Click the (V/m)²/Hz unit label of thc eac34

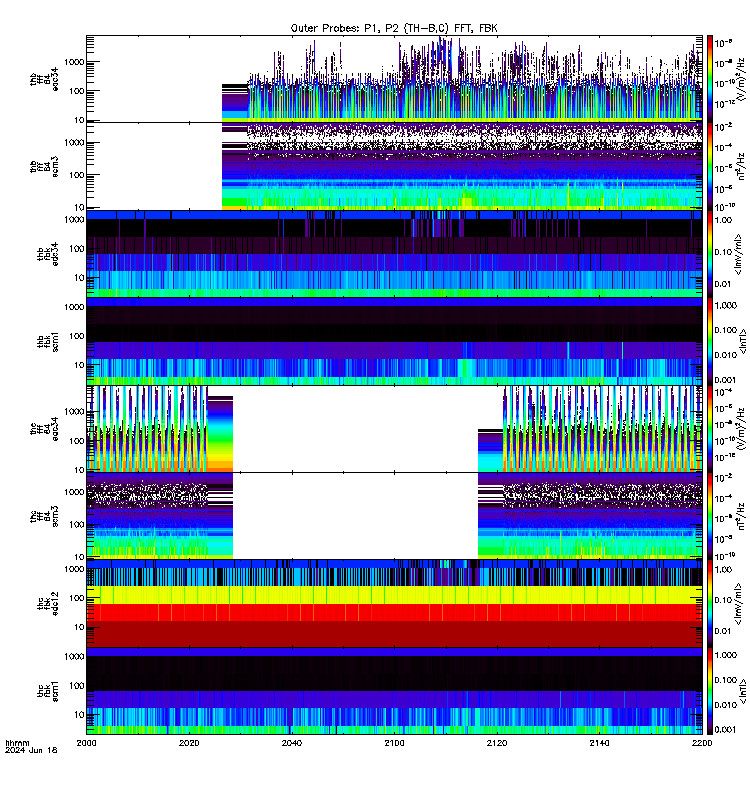pos(742,429)
